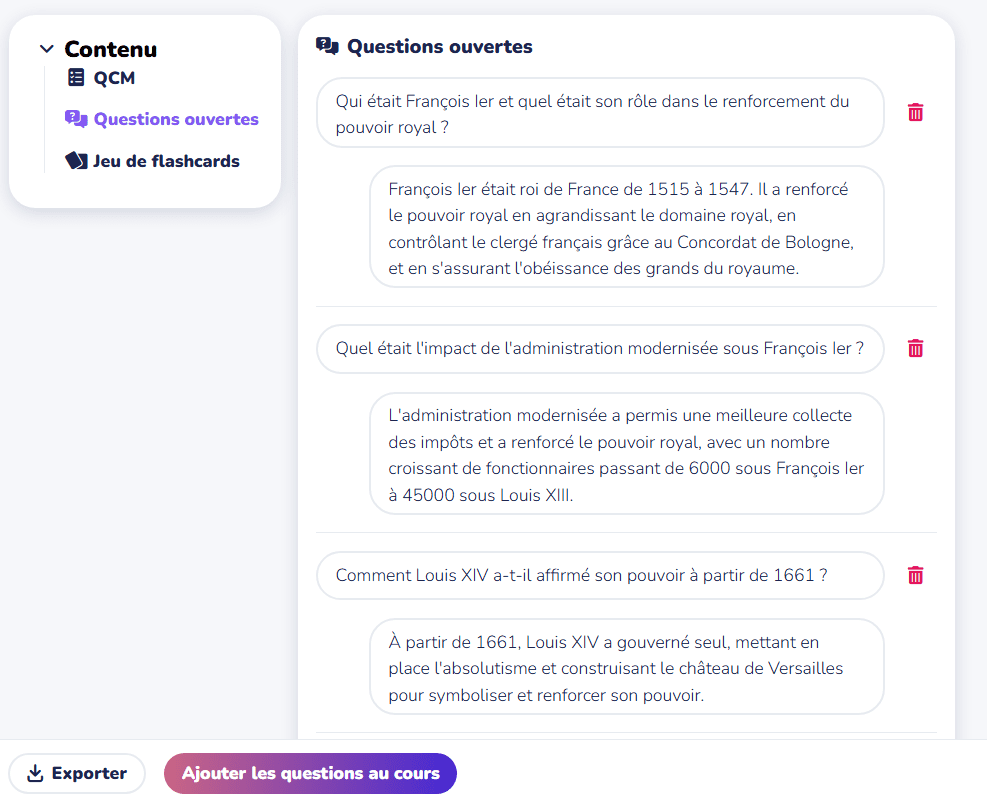Edit the Louis XIV 1661 question field

point(600,575)
